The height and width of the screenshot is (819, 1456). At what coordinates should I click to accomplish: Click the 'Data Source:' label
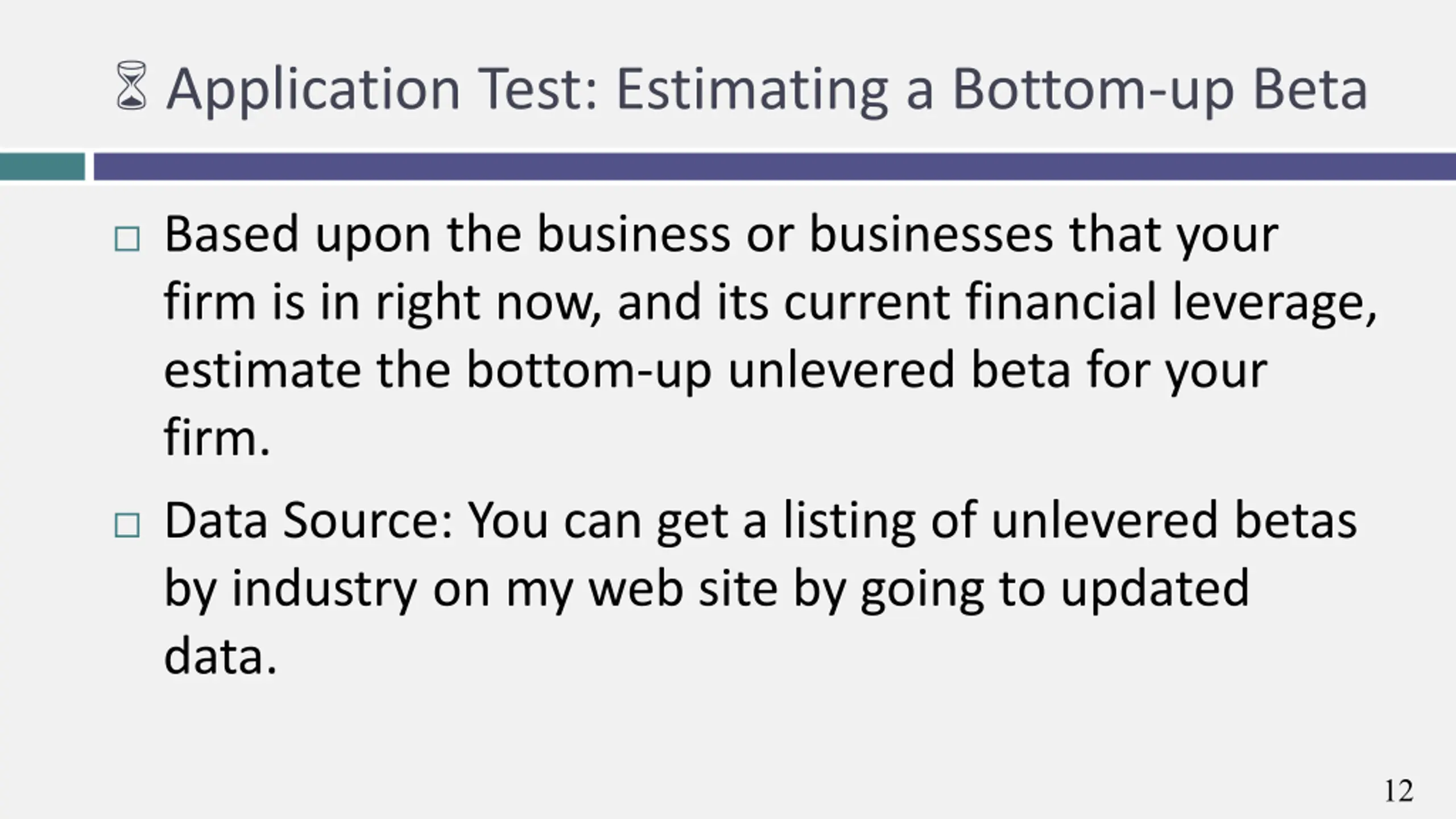coord(308,521)
